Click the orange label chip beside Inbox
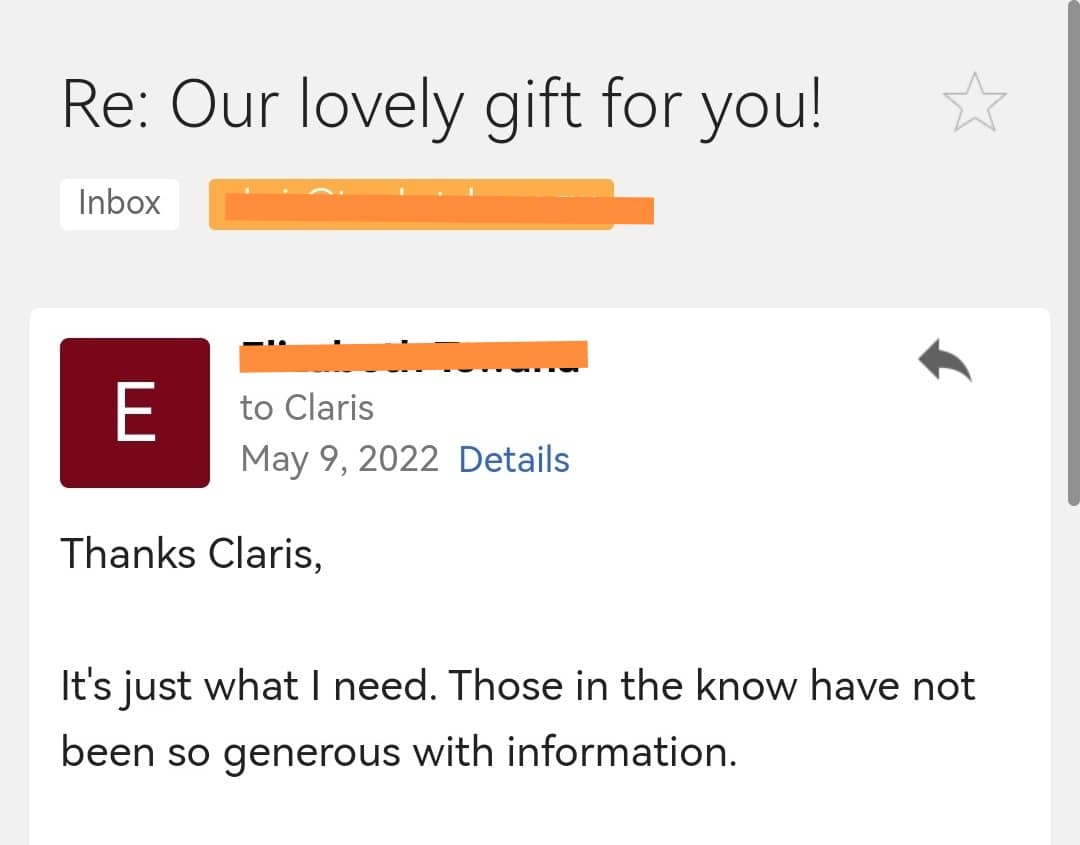 point(411,205)
